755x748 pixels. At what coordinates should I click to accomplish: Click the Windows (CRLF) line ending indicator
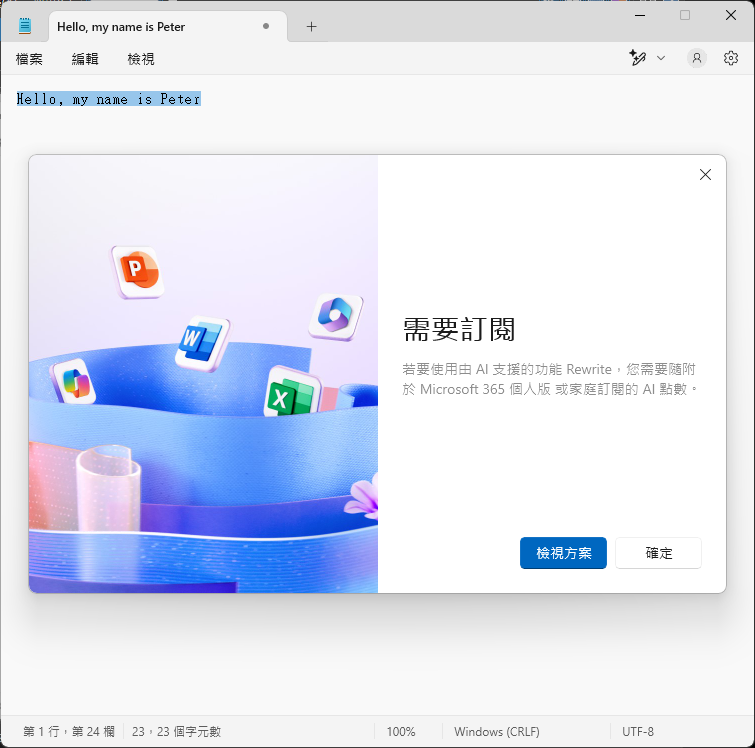(496, 732)
